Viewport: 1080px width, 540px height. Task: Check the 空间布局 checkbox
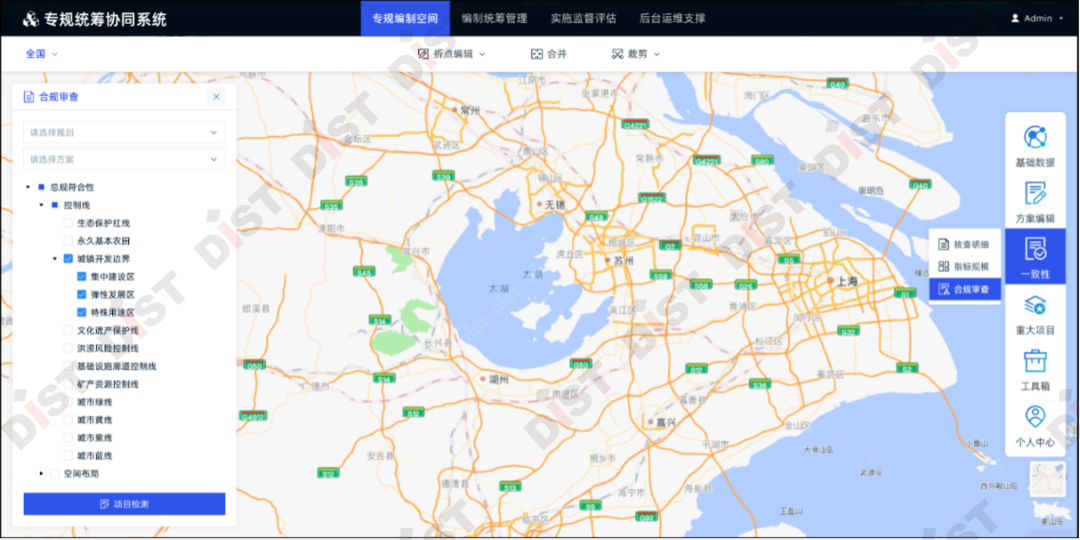point(54,473)
